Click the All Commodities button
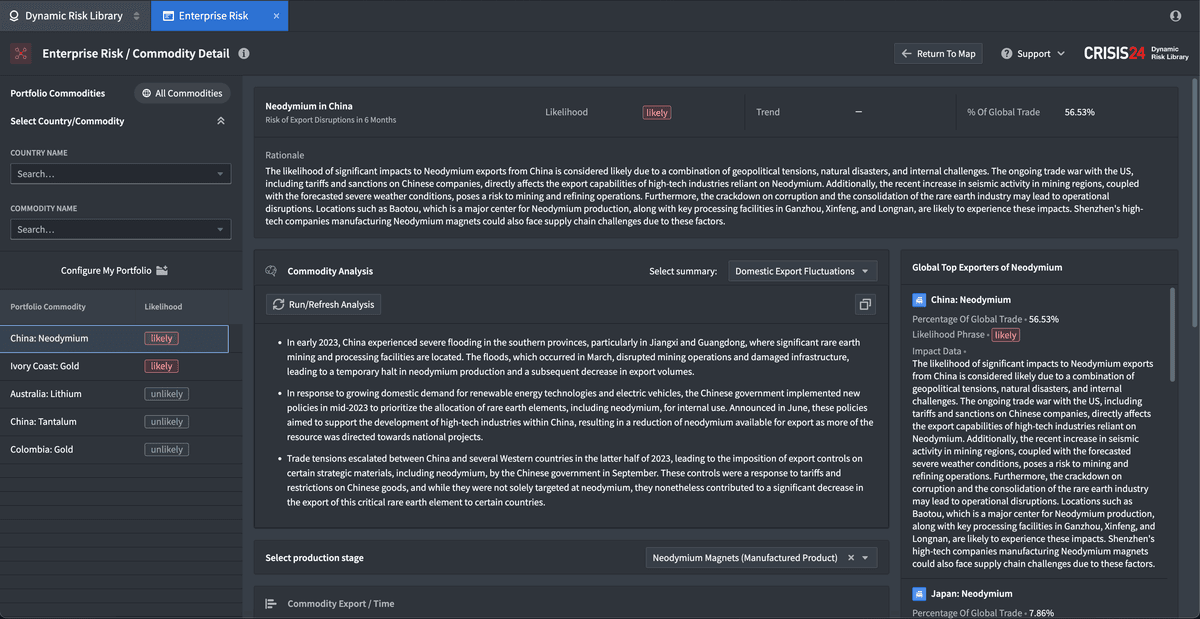Screen dimensions: 1200x619 (x=182, y=93)
